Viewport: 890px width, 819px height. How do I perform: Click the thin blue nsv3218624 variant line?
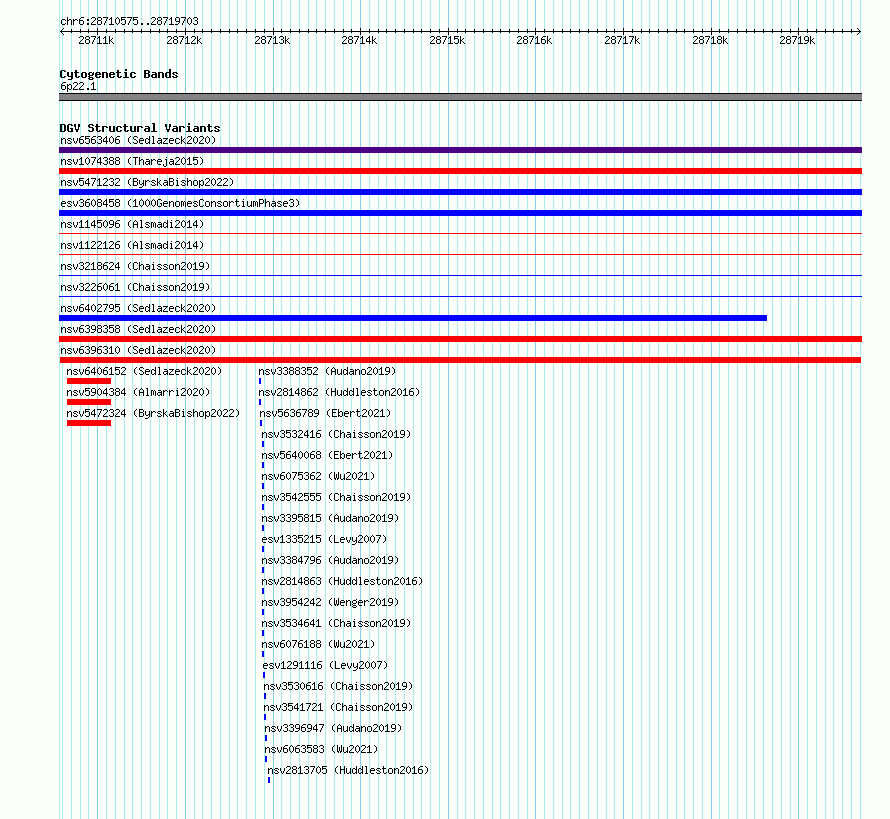click(460, 275)
